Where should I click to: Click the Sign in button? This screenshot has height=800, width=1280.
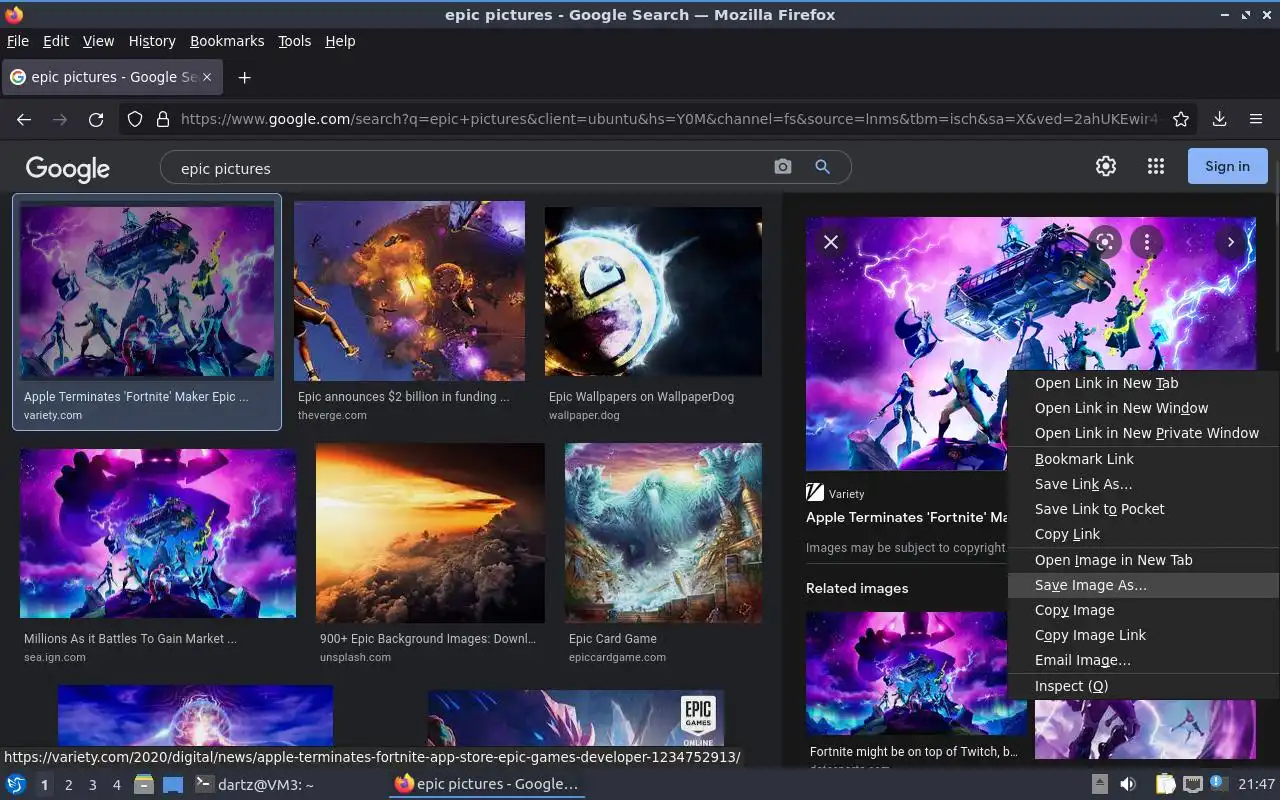pyautogui.click(x=1227, y=166)
